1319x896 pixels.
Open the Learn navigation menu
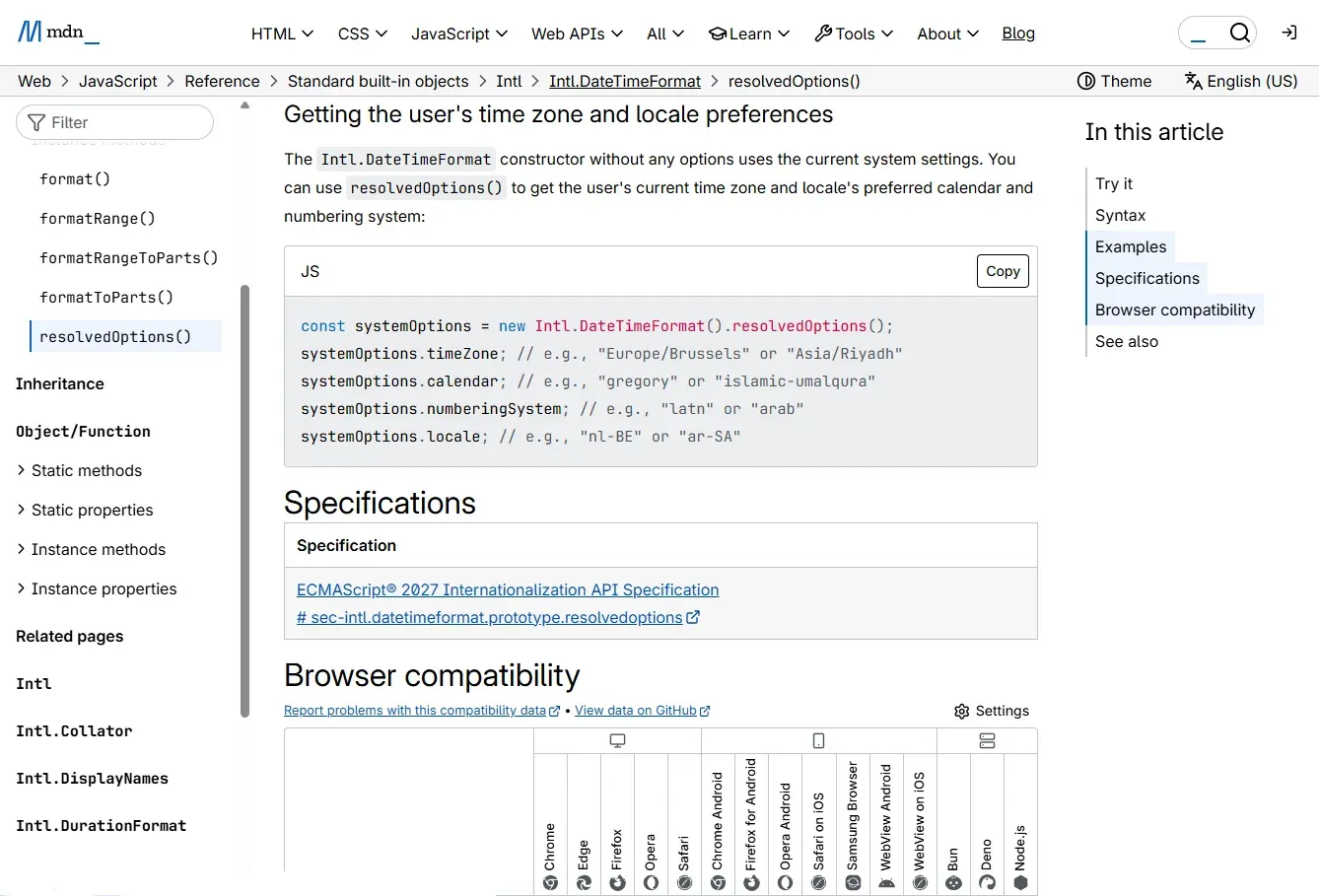click(x=749, y=34)
